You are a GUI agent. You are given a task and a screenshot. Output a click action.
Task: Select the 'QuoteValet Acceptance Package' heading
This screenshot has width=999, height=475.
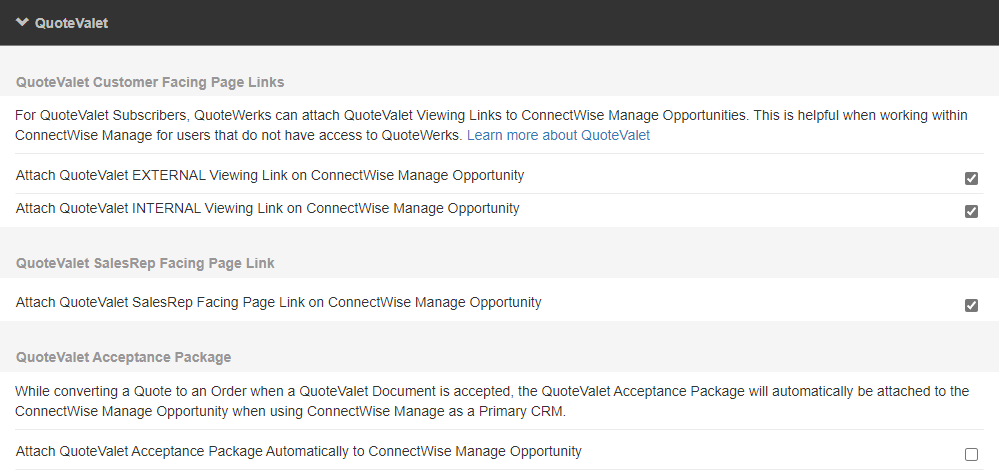point(123,357)
